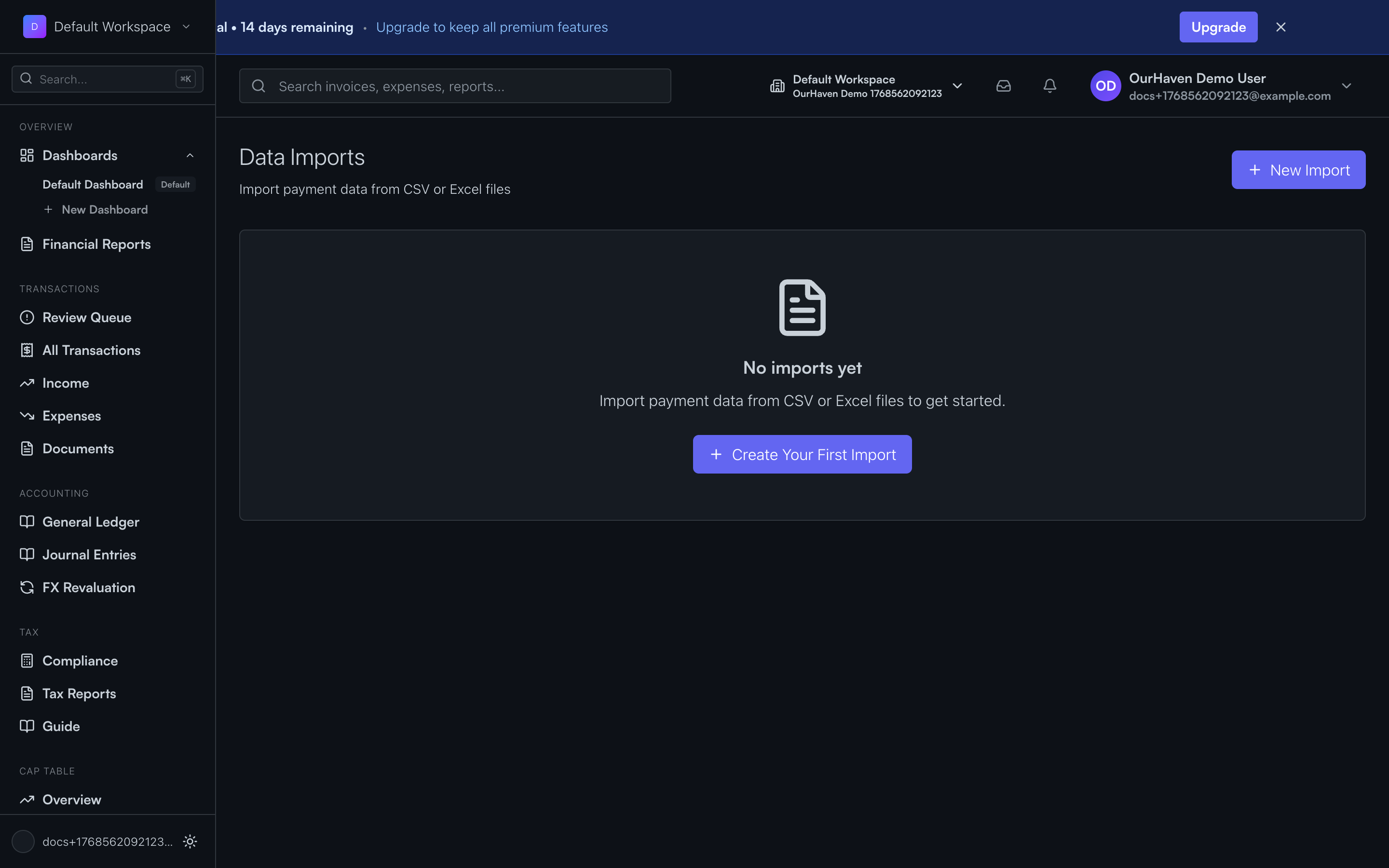
Task: Open the inbox icon in the top bar
Action: [1003, 85]
